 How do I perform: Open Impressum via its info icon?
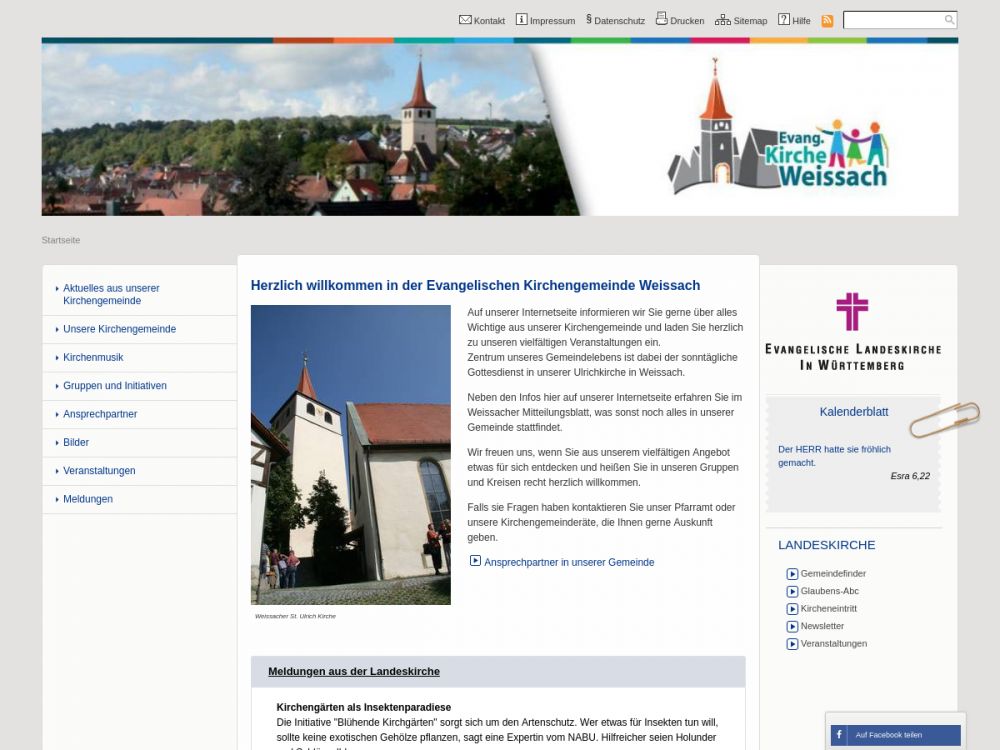pyautogui.click(x=521, y=19)
